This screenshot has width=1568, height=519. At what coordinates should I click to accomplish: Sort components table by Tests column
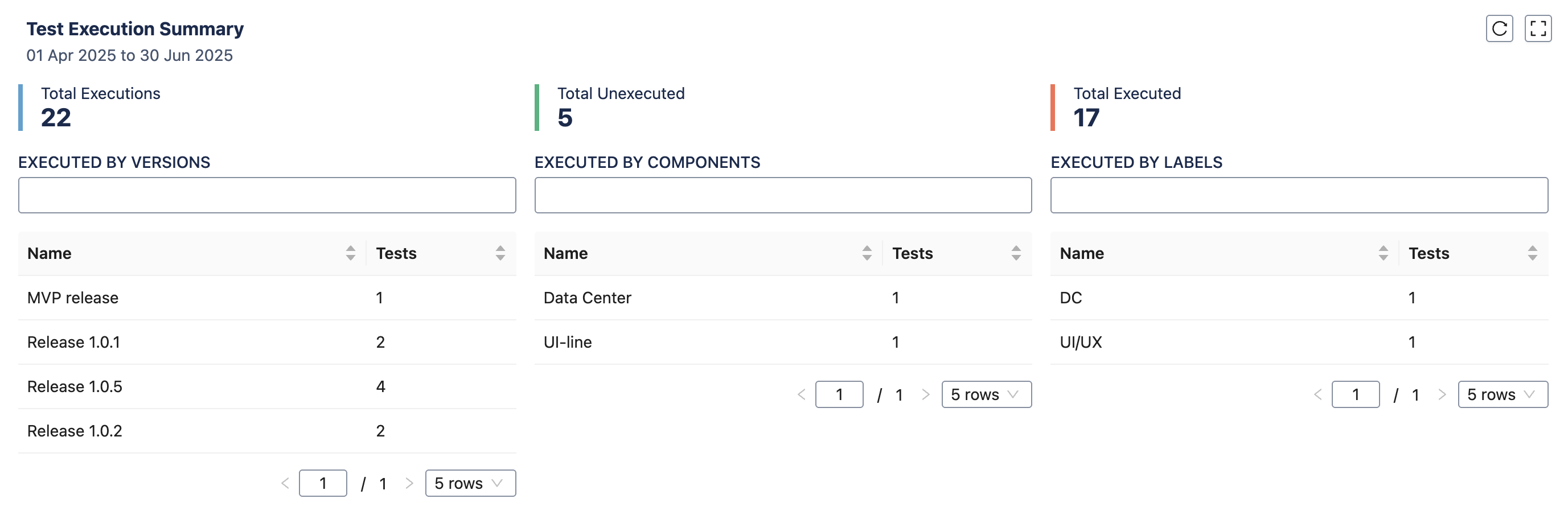pyautogui.click(x=1016, y=253)
